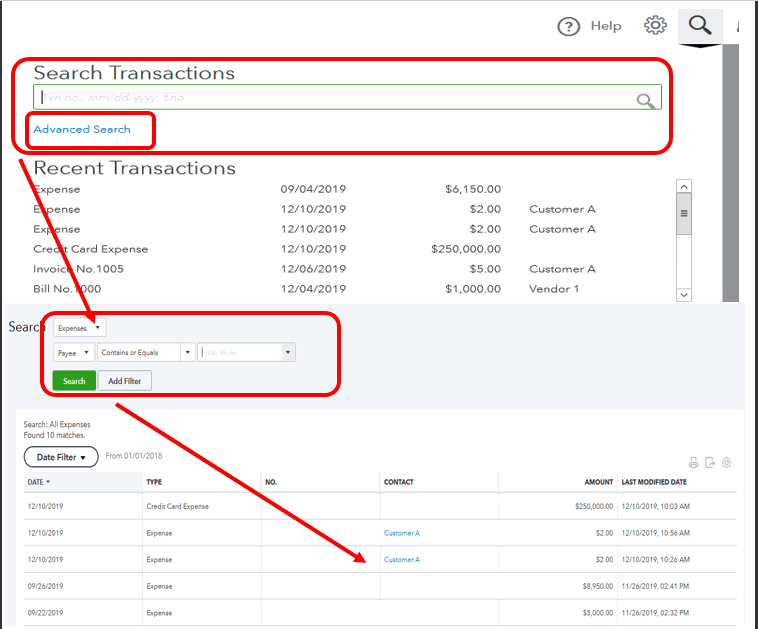Focus the Search Transactions text box
This screenshot has height=629, width=758.
pyautogui.click(x=347, y=97)
